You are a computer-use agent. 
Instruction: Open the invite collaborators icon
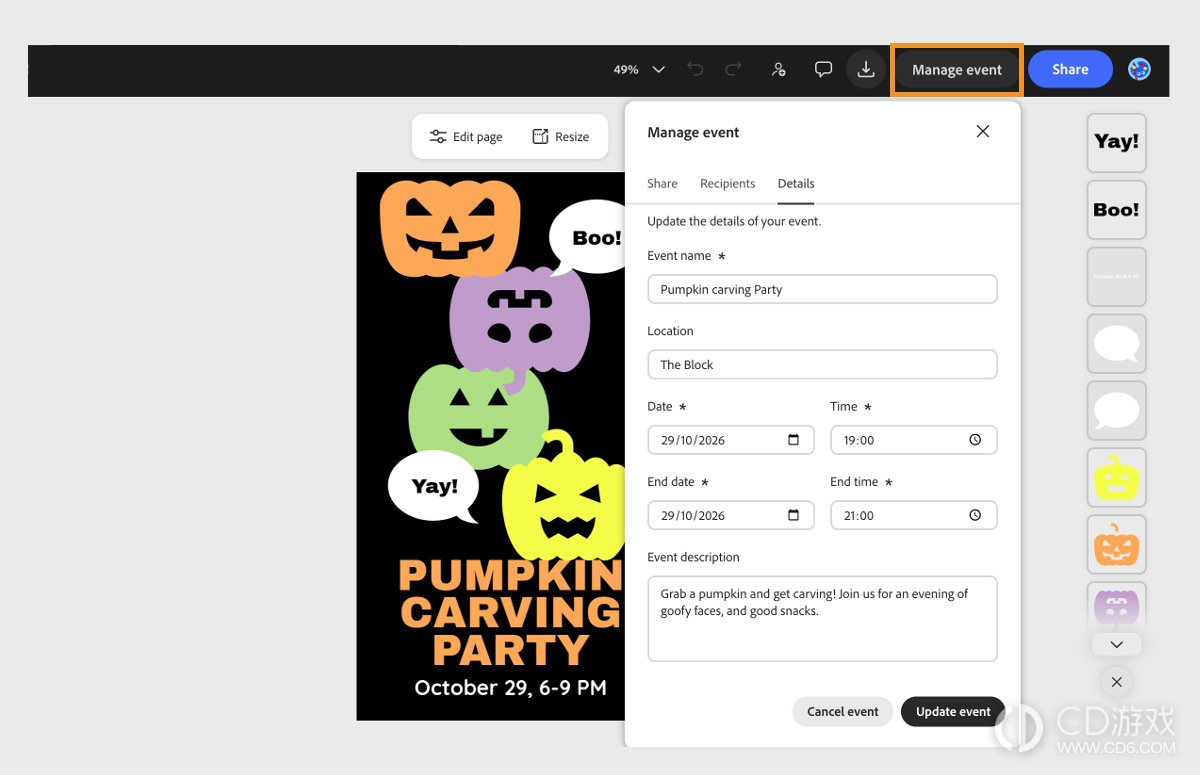(779, 69)
